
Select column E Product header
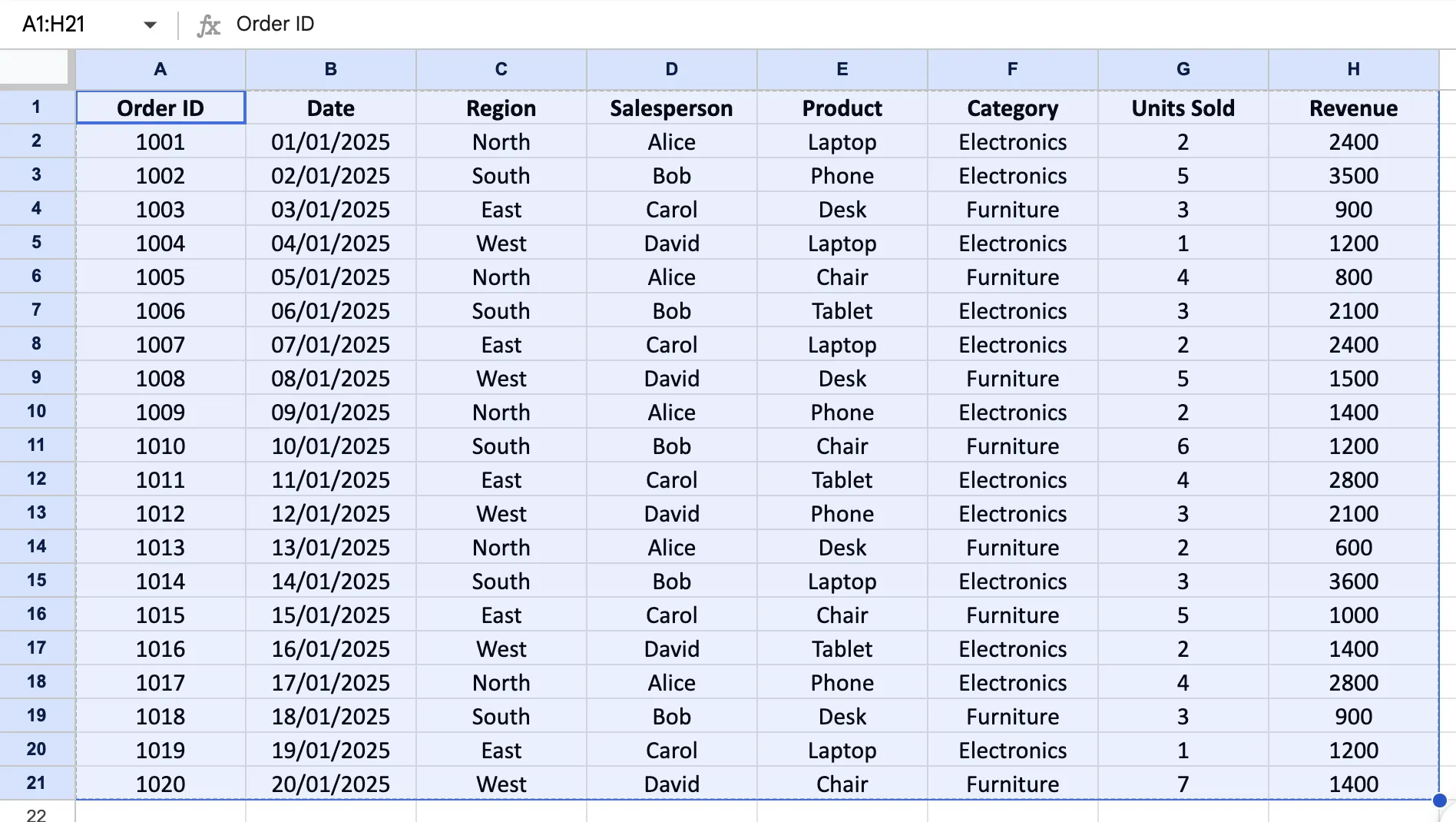pyautogui.click(x=842, y=69)
